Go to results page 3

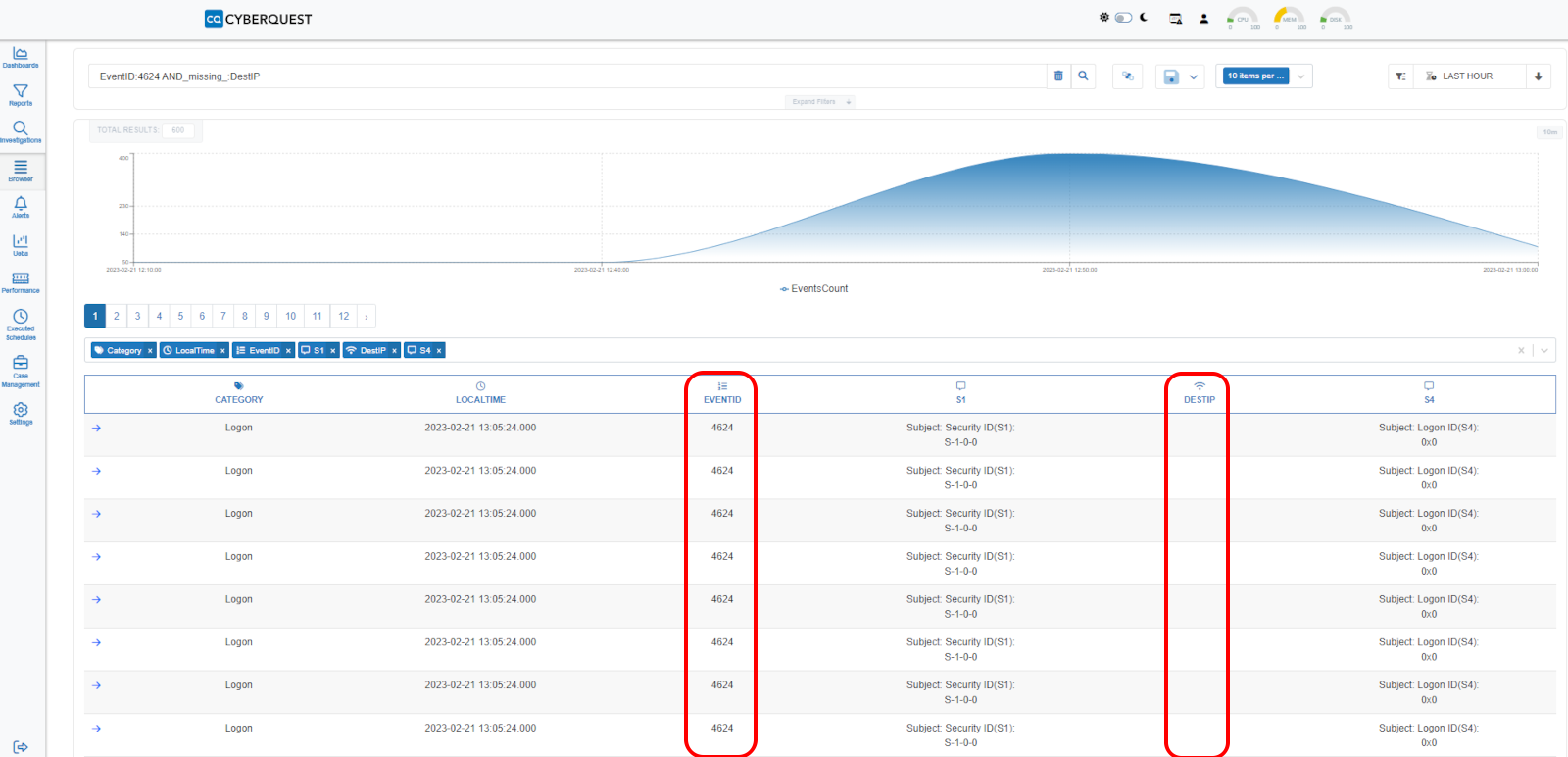coord(138,316)
